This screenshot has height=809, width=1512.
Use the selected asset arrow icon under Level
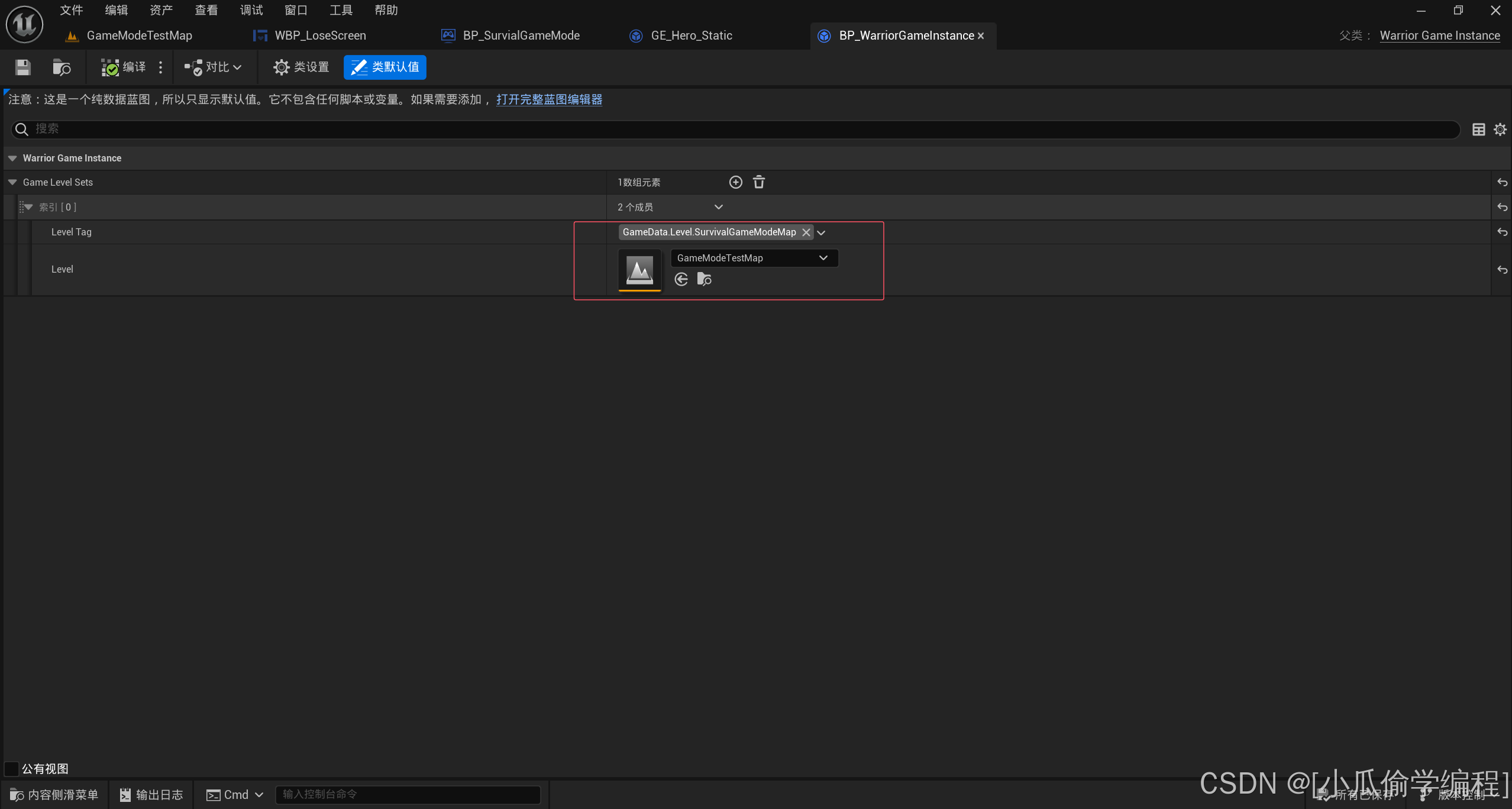point(681,279)
